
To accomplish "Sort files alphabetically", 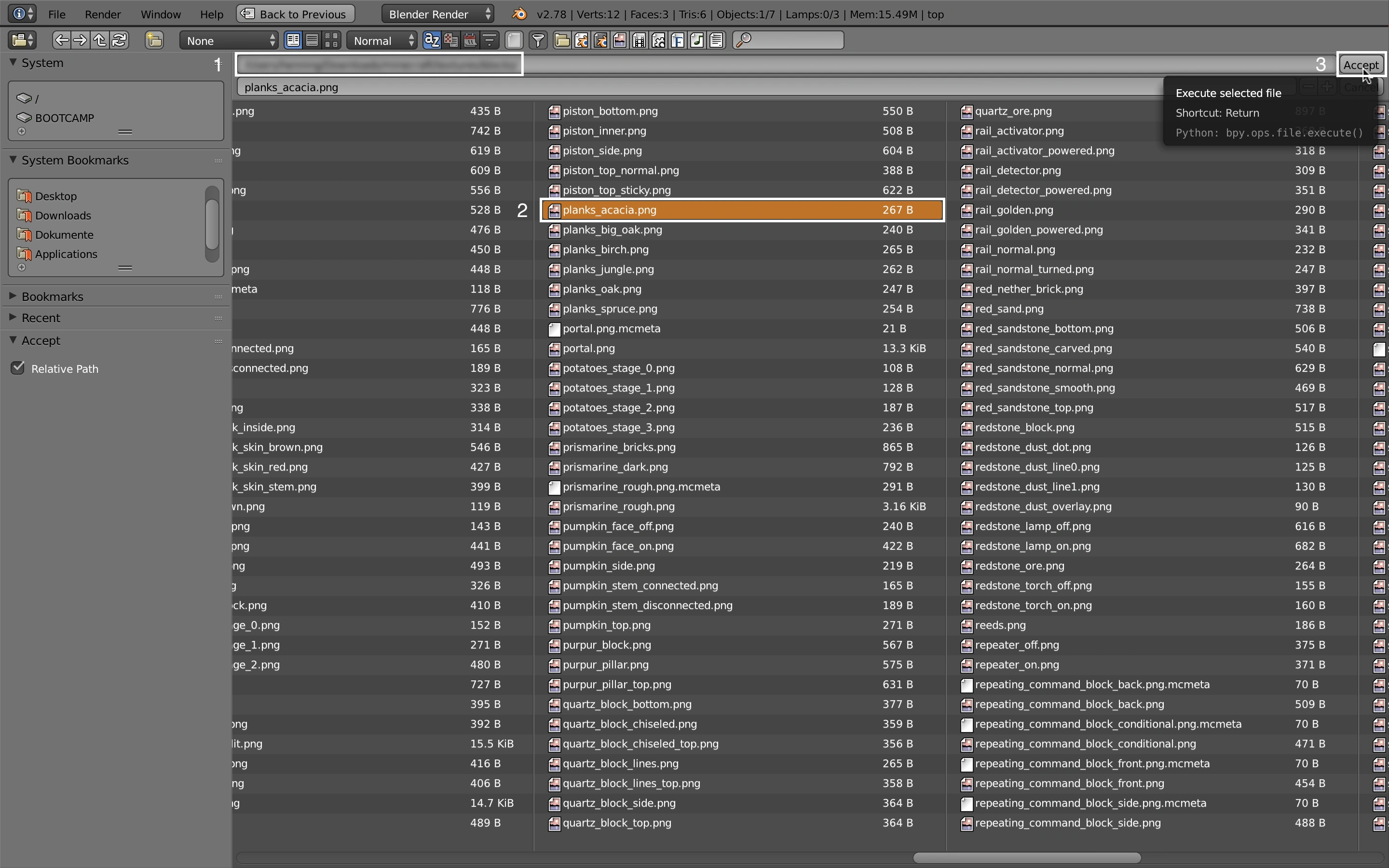I will (x=432, y=40).
